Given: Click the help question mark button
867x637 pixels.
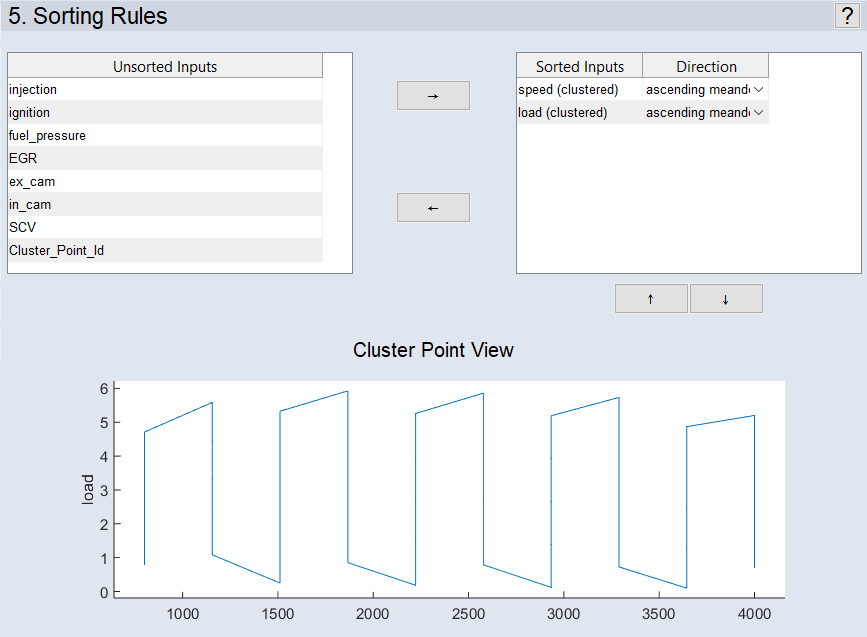Looking at the screenshot, I should tap(845, 16).
